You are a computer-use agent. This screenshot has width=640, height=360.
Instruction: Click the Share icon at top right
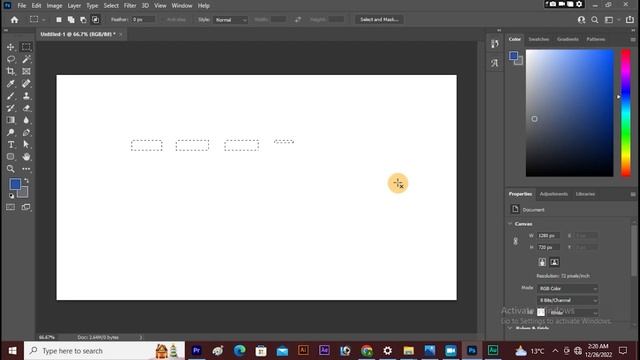coord(629,20)
